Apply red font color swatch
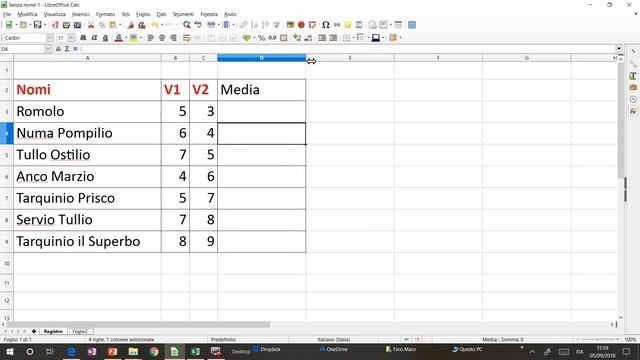The width and height of the screenshot is (640, 360). [x=118, y=38]
